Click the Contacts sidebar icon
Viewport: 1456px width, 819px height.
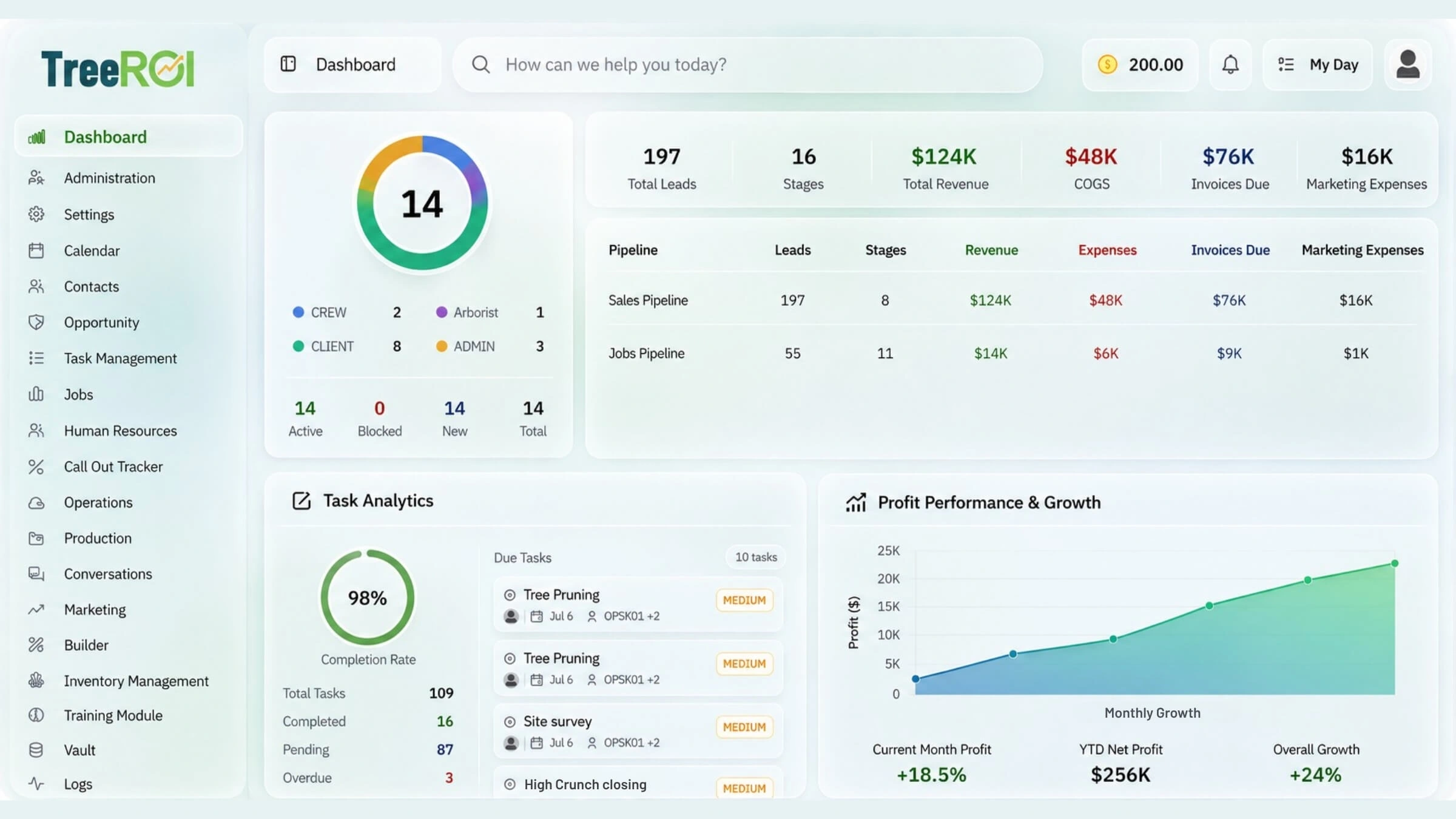pyautogui.click(x=36, y=286)
